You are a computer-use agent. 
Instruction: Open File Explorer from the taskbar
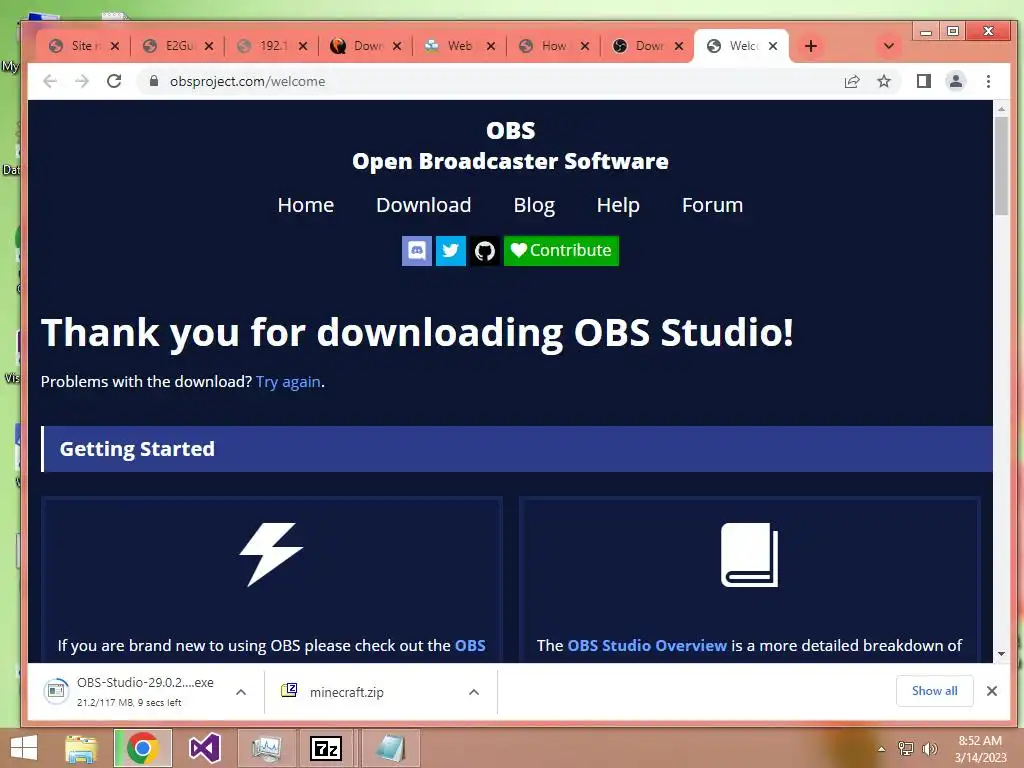(x=81, y=748)
